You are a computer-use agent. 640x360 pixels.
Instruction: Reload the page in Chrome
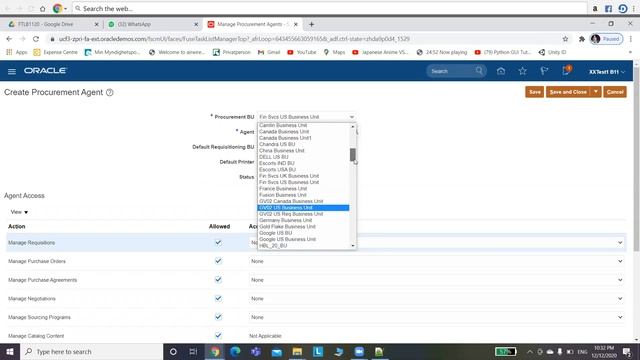tap(36, 39)
